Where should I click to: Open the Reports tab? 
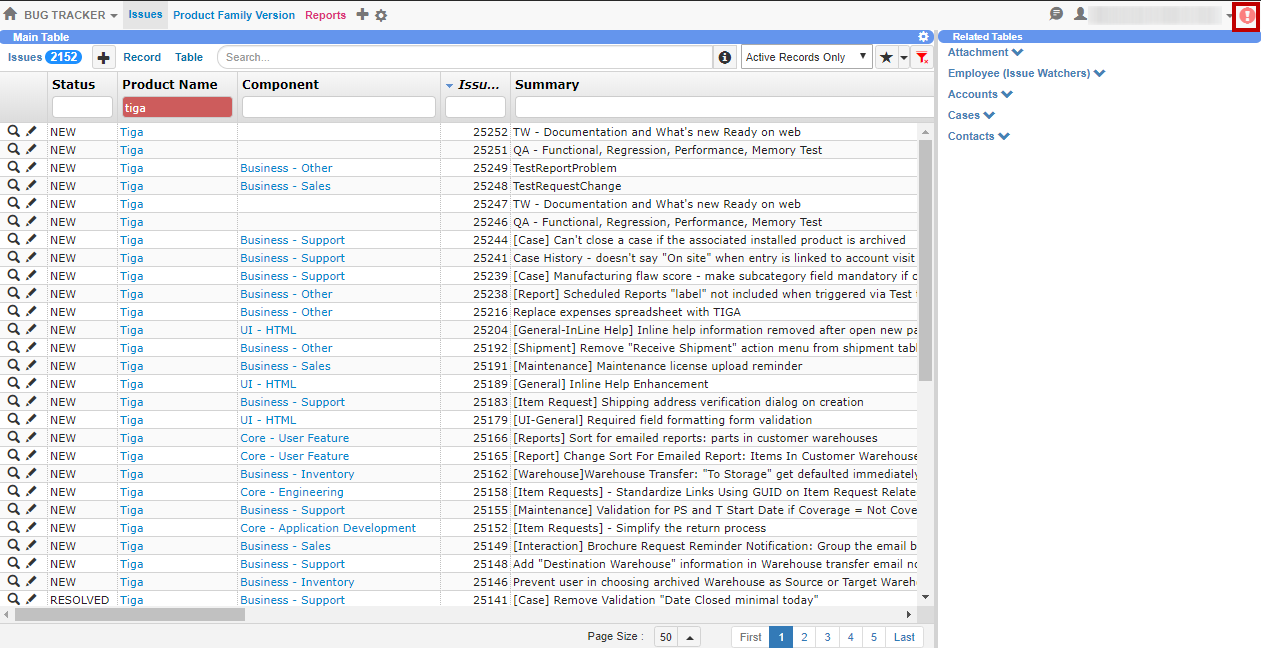pos(325,15)
